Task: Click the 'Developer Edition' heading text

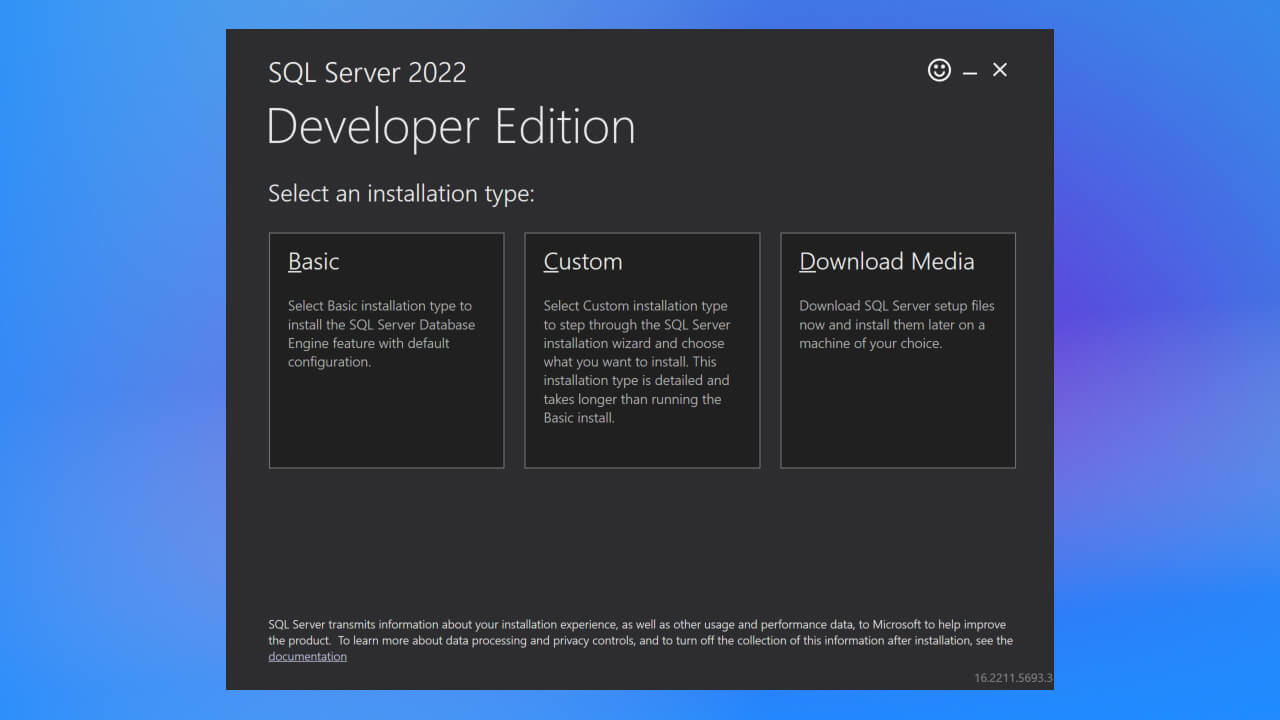Action: click(451, 127)
